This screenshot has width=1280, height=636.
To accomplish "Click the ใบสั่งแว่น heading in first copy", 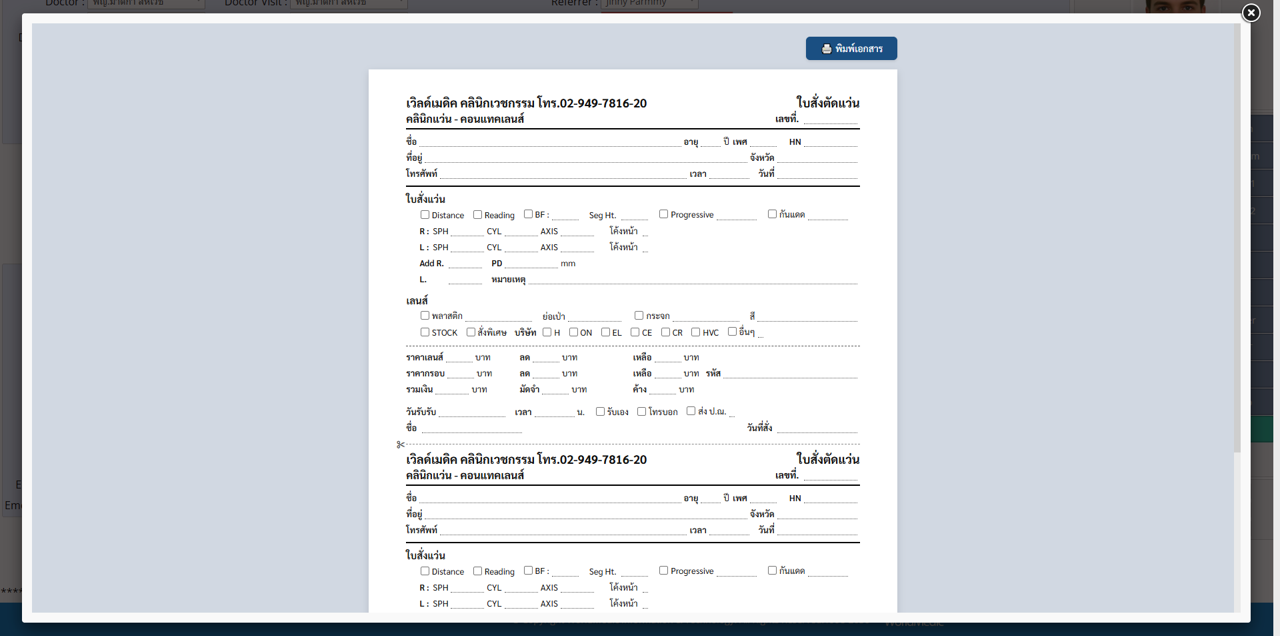I will 426,199.
